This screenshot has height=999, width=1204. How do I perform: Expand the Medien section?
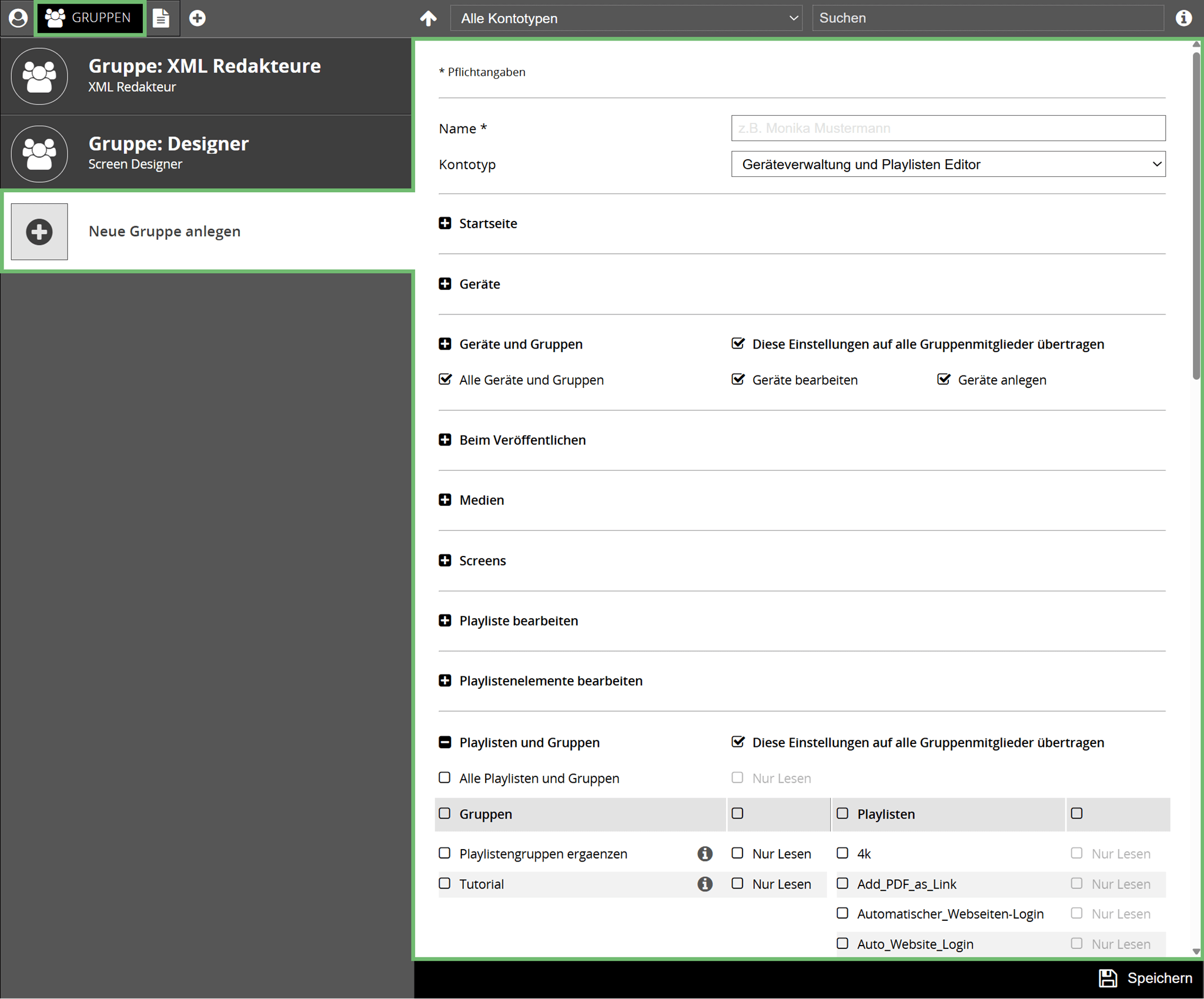click(445, 499)
